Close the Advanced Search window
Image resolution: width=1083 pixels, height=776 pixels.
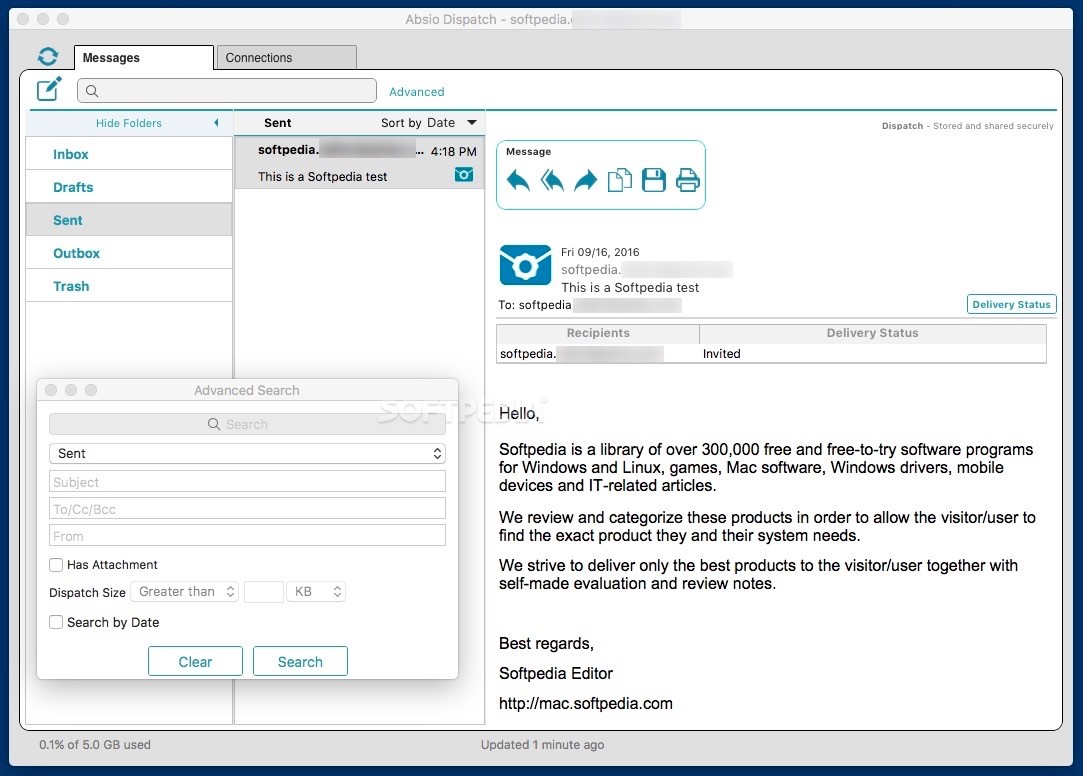click(51, 390)
